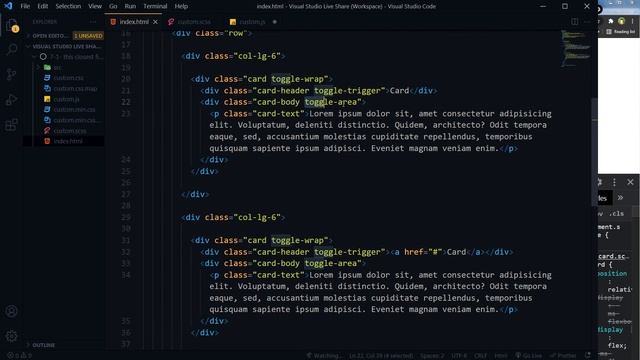Close the DevTools panel in browser window
The width and height of the screenshot is (640, 360).
tap(630, 182)
